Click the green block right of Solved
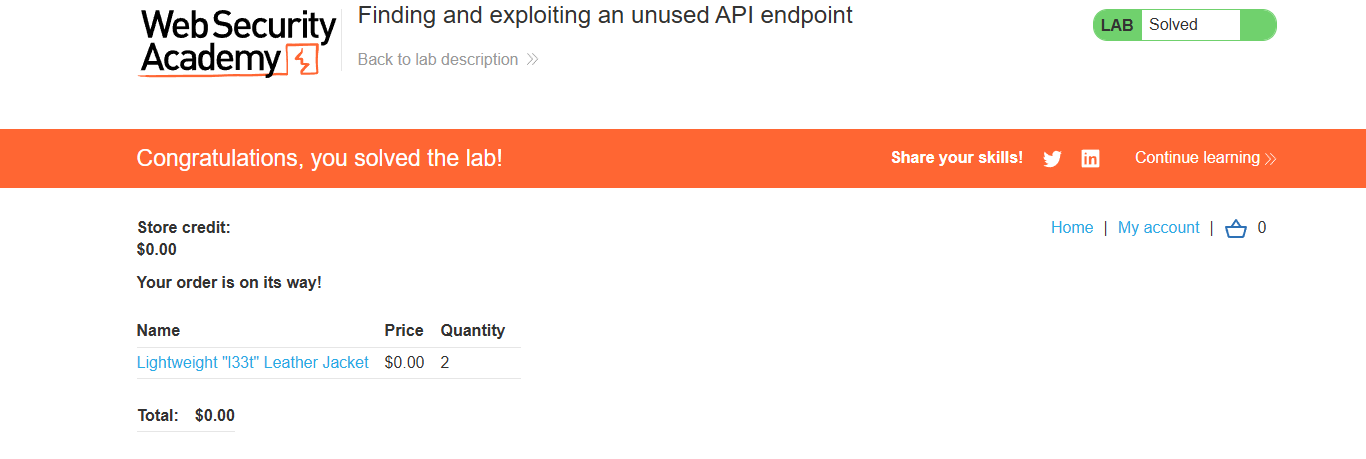Screen dimensions: 1366x459 click(1257, 25)
